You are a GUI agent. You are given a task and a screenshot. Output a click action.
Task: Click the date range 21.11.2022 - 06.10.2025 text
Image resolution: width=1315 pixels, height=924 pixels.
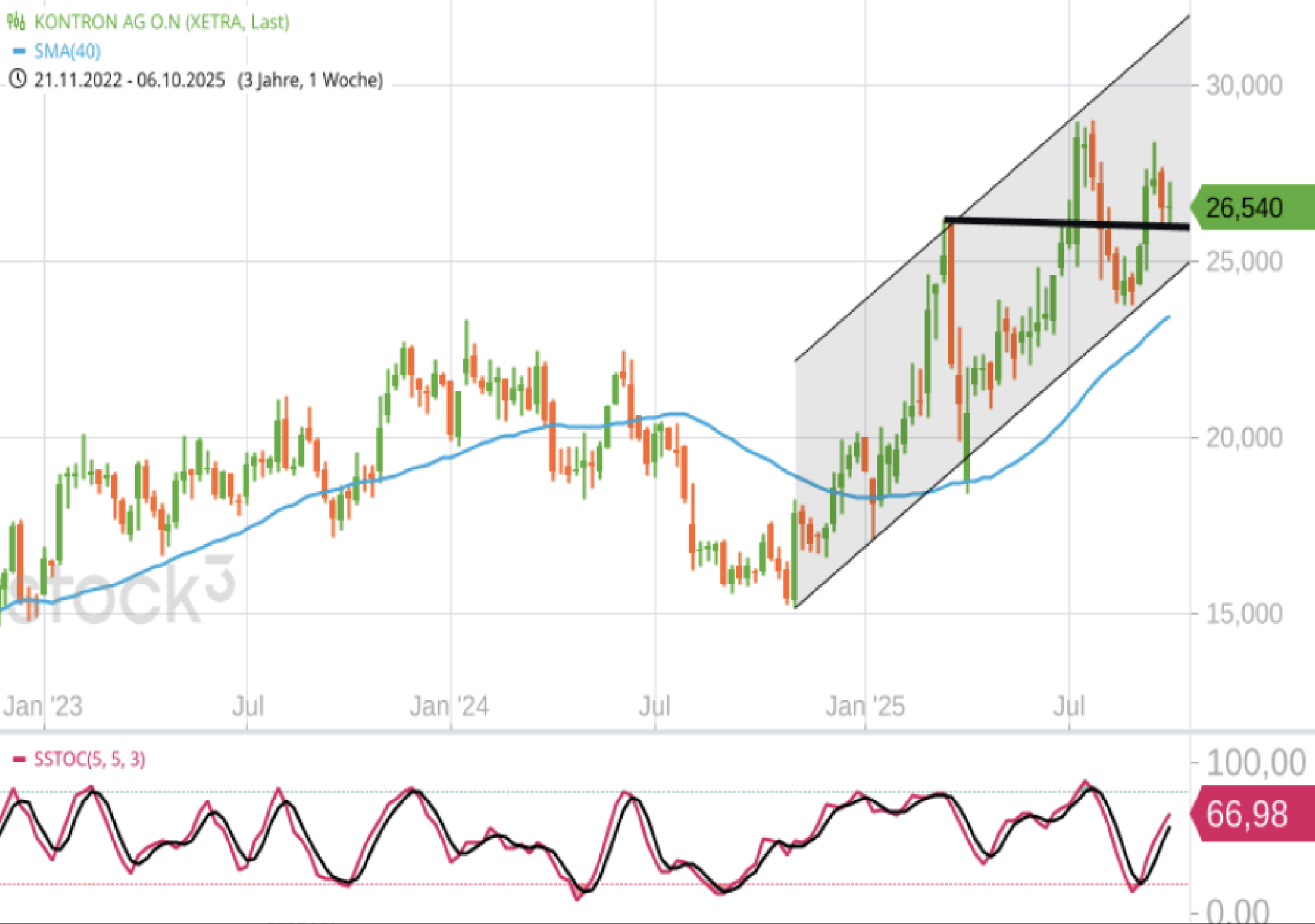tap(129, 80)
